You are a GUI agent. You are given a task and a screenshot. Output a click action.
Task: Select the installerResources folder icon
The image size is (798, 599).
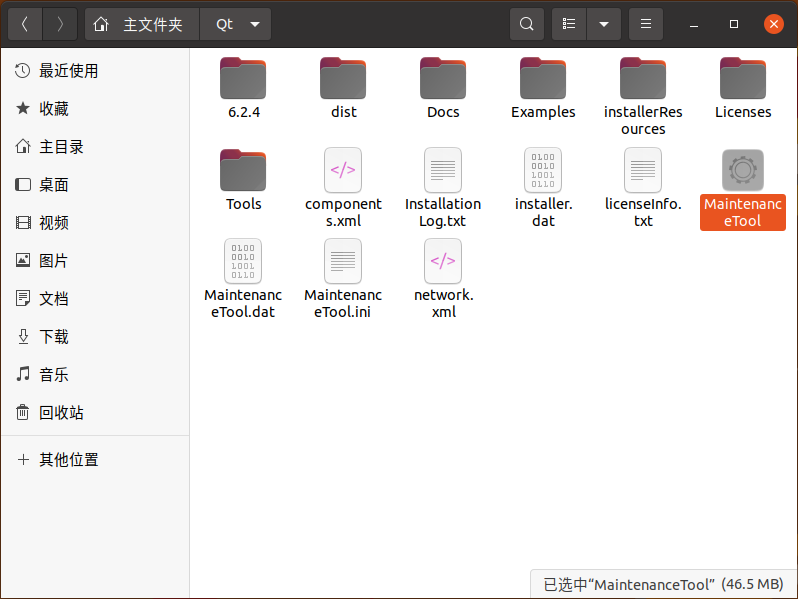click(643, 78)
